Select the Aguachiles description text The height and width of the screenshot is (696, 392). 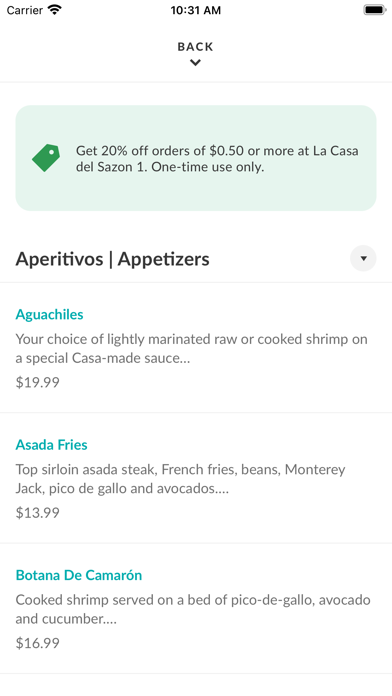191,348
